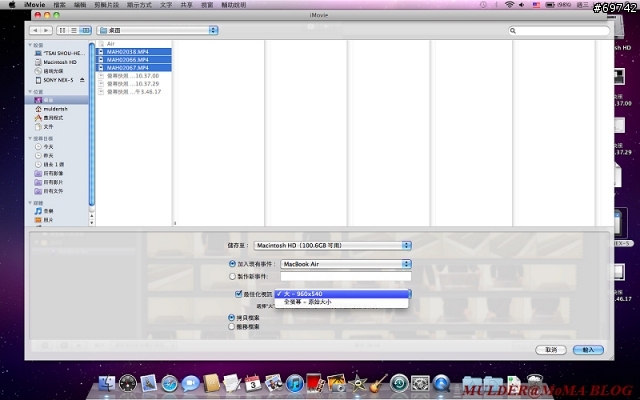Open Photo Booth from the Dock
640x400 pixels.
click(316, 384)
